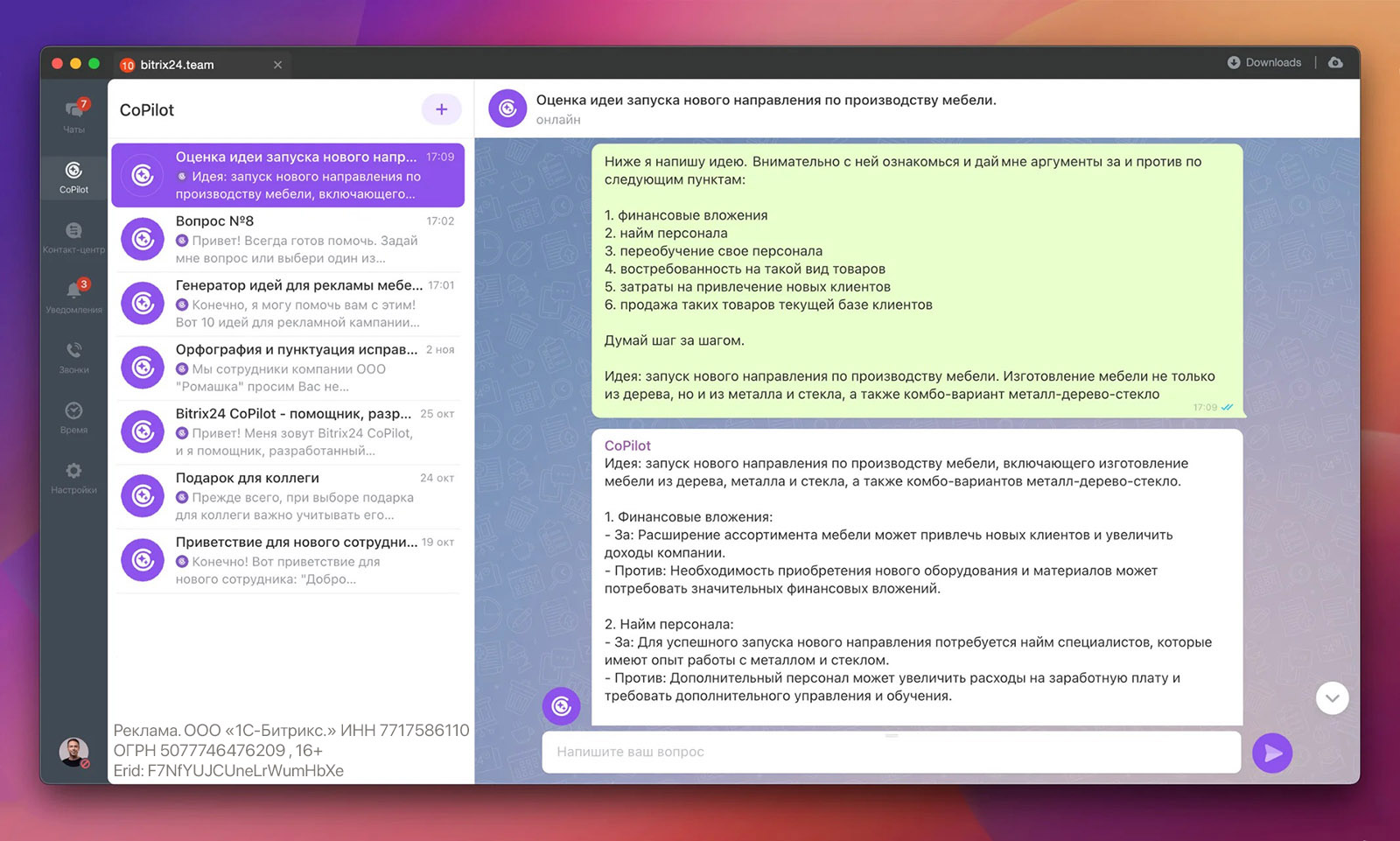Click CoPilot avatar beside the reply message

click(562, 706)
